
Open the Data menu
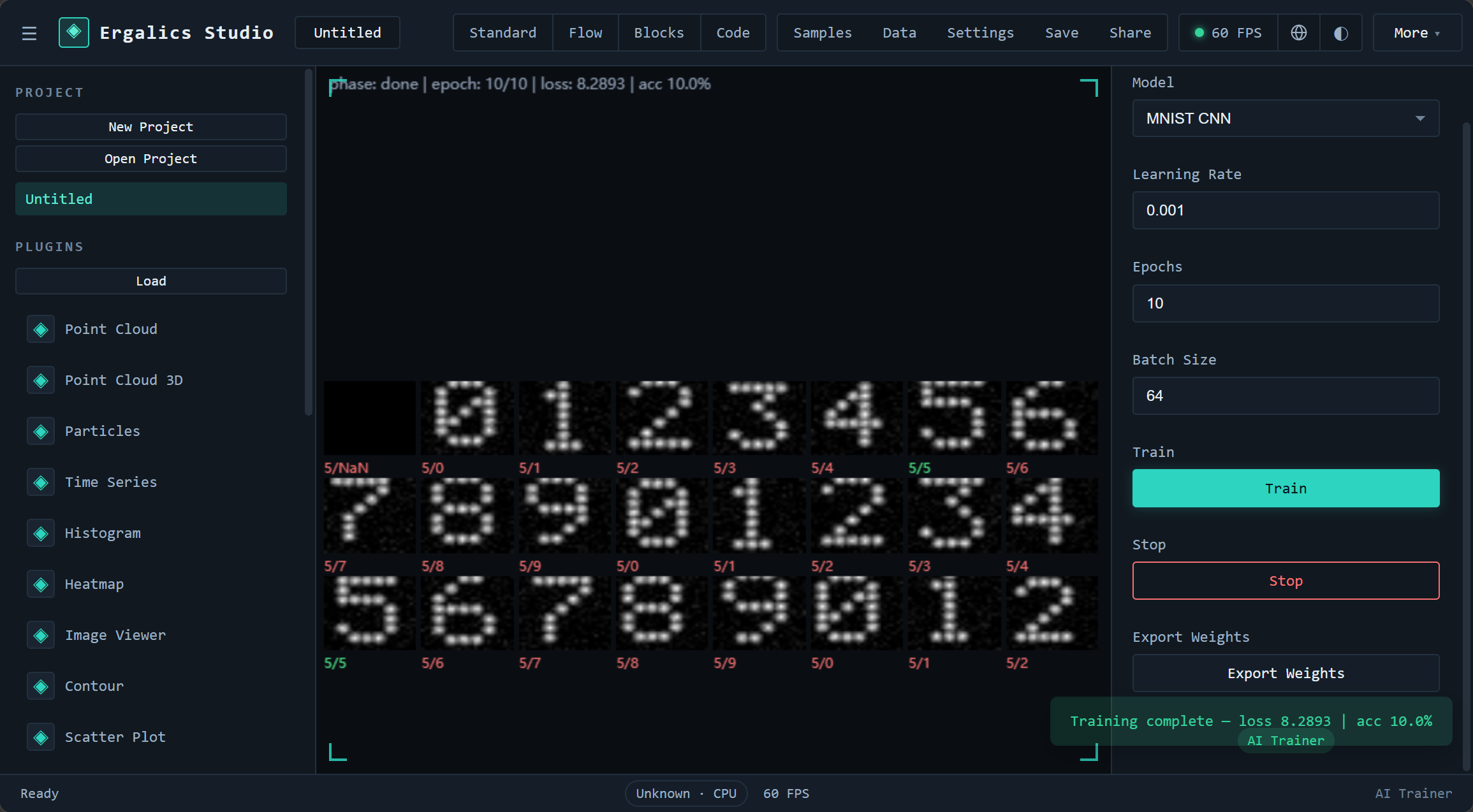(899, 33)
